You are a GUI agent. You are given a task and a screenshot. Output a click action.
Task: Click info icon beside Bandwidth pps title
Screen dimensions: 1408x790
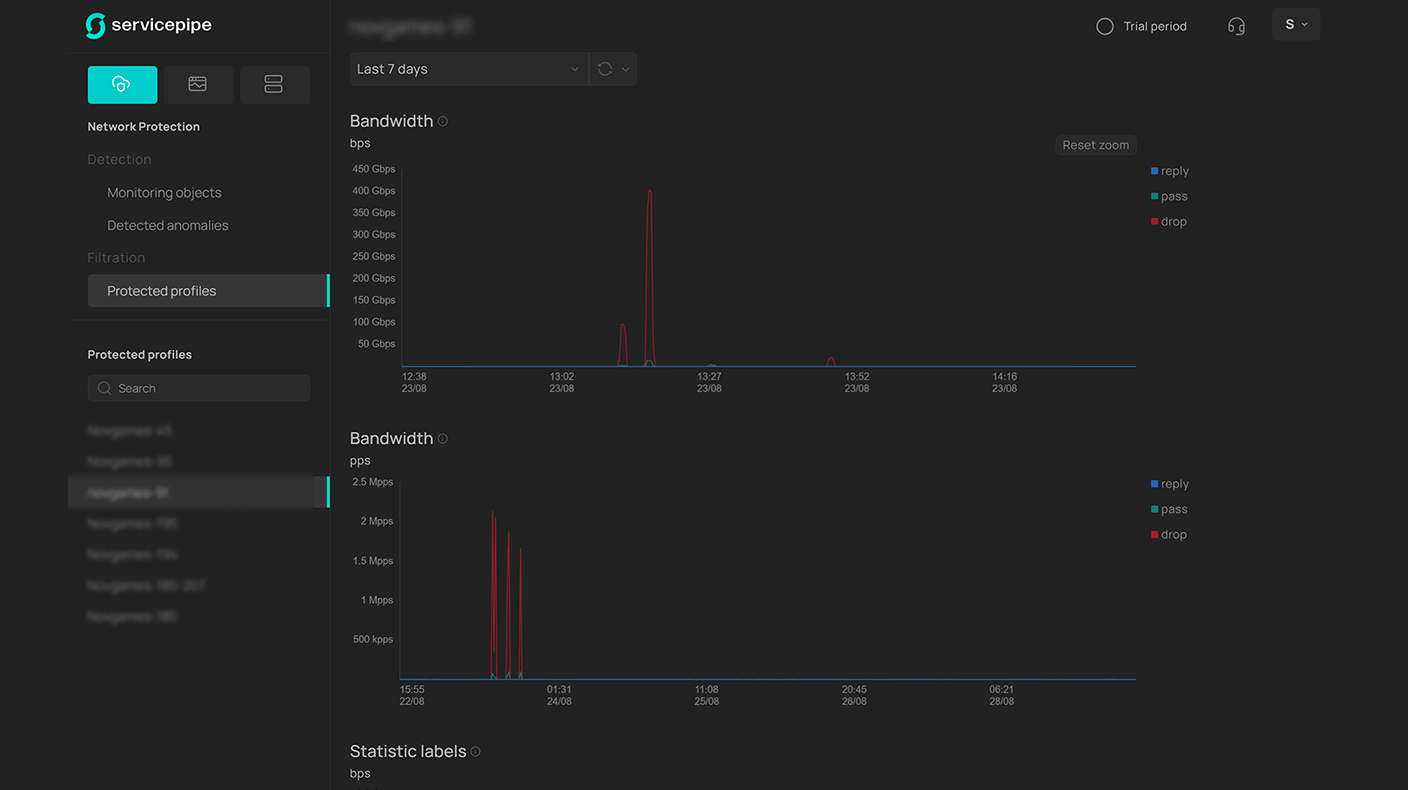pyautogui.click(x=443, y=439)
